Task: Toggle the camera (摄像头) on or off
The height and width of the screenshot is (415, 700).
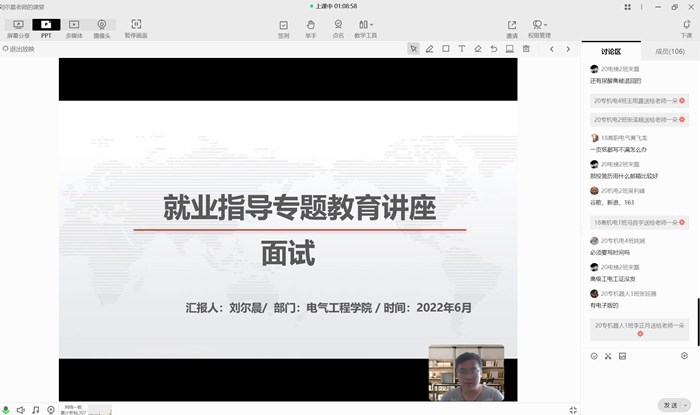Action: [102, 27]
